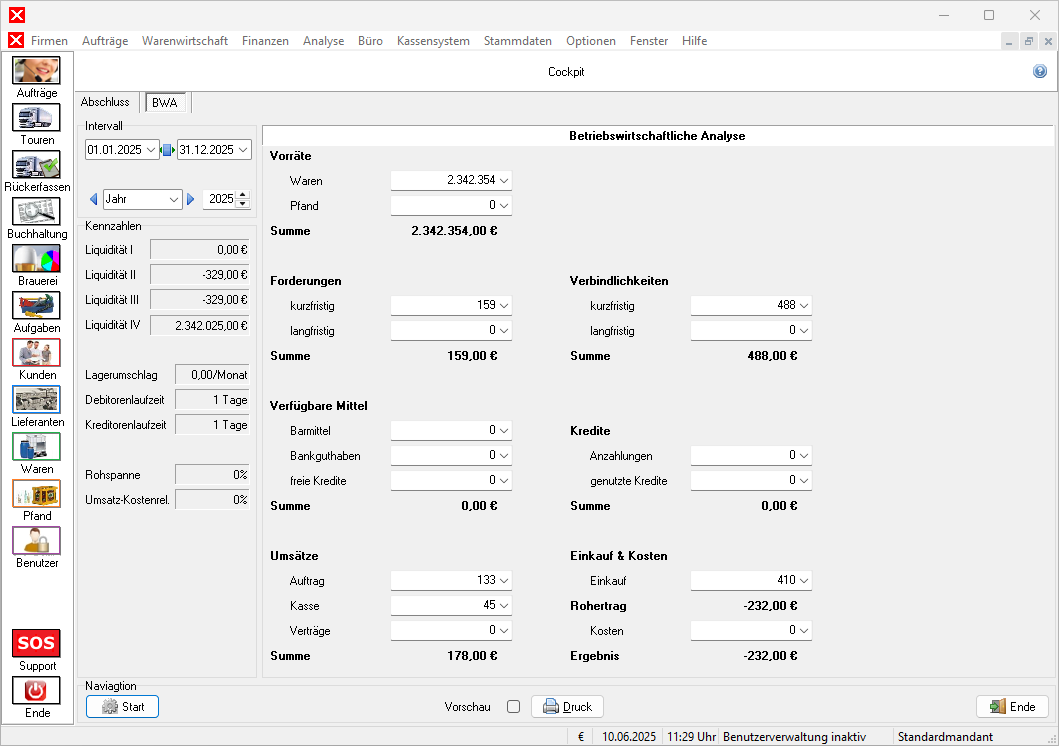Open the Warenwirtschaft menu

(x=185, y=41)
